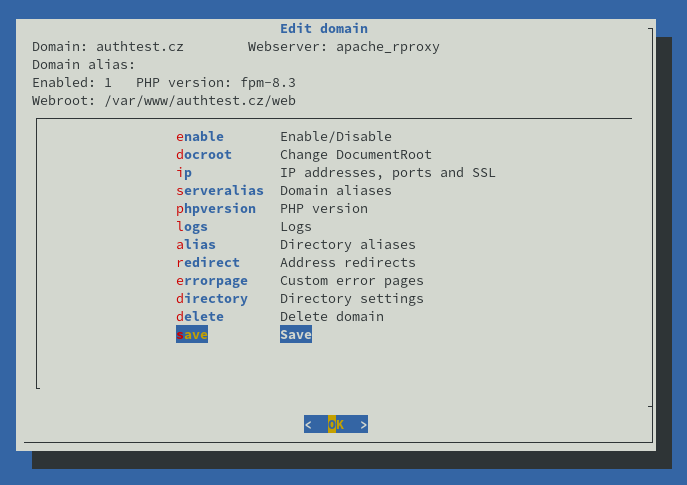Choose the docroot option
The image size is (687, 485).
[204, 155]
